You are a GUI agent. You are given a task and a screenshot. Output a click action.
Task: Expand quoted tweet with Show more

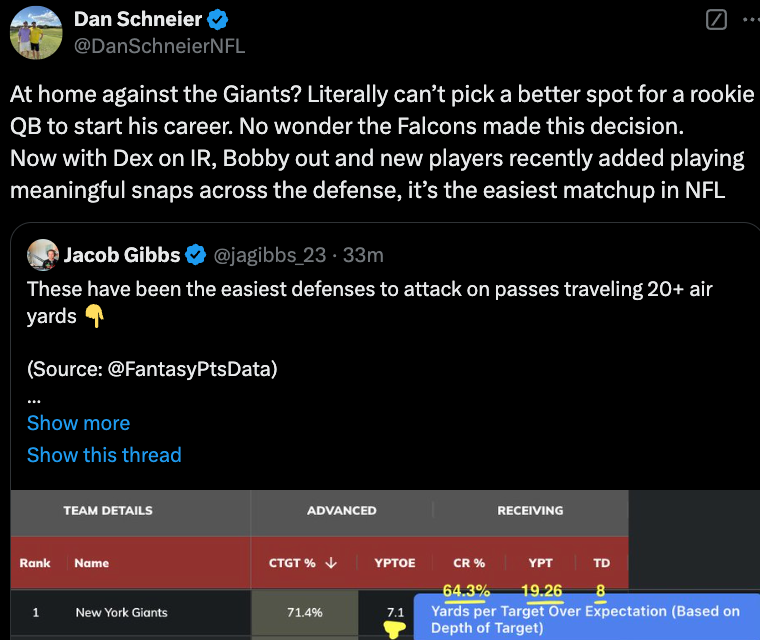coord(79,423)
